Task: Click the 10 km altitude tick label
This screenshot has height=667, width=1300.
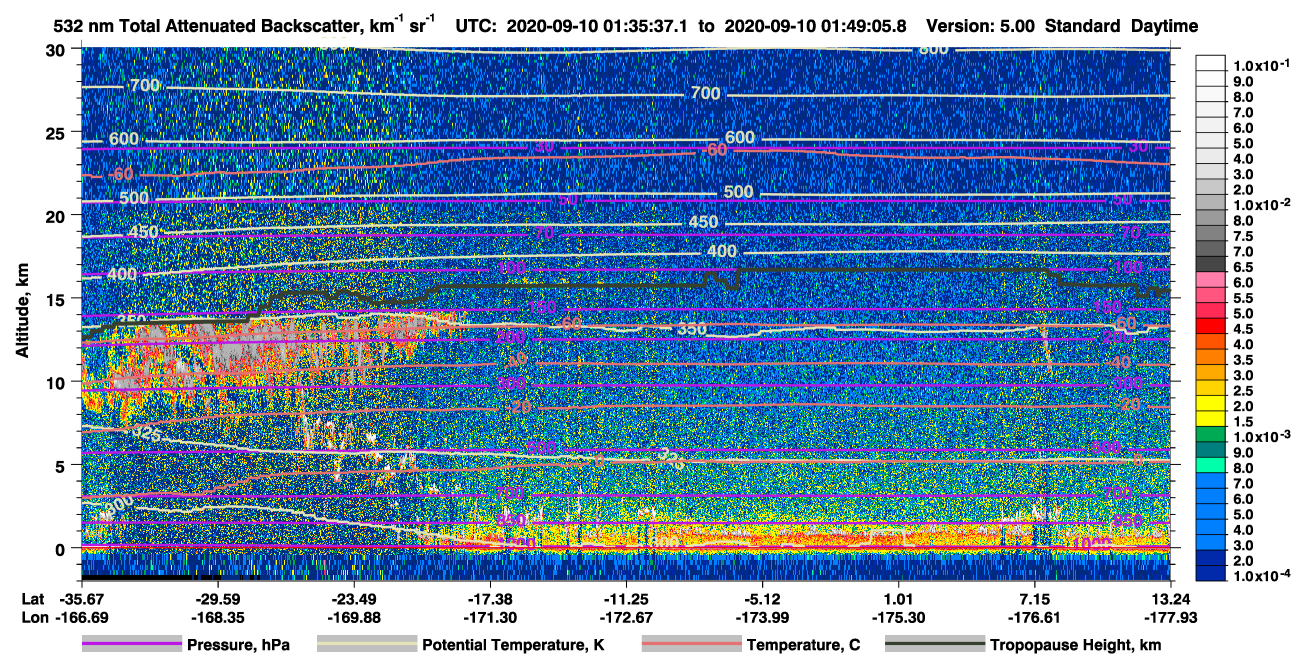Action: click(x=57, y=382)
